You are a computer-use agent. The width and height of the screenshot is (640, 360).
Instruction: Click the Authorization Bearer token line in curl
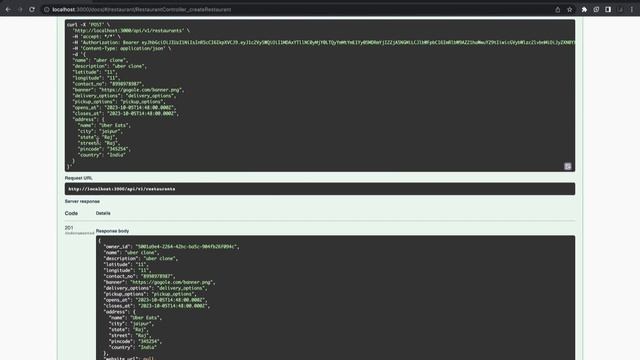point(324,42)
